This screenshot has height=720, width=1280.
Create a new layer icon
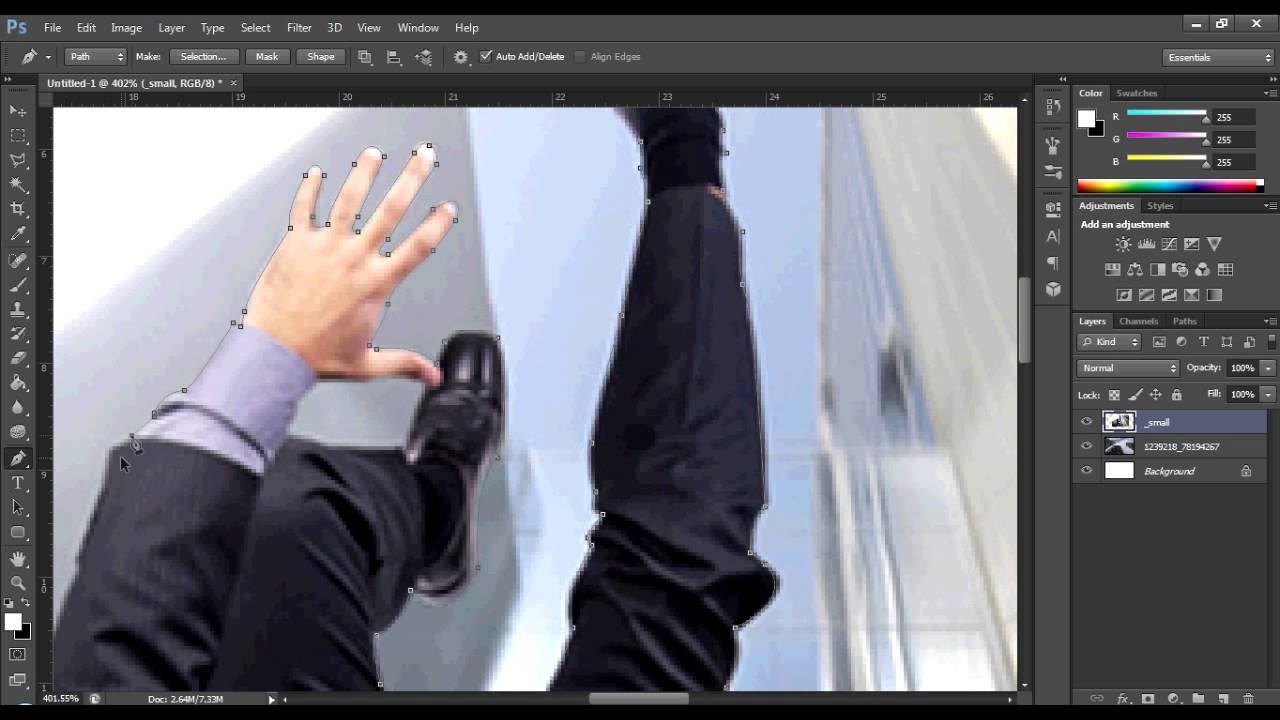[x=1223, y=699]
